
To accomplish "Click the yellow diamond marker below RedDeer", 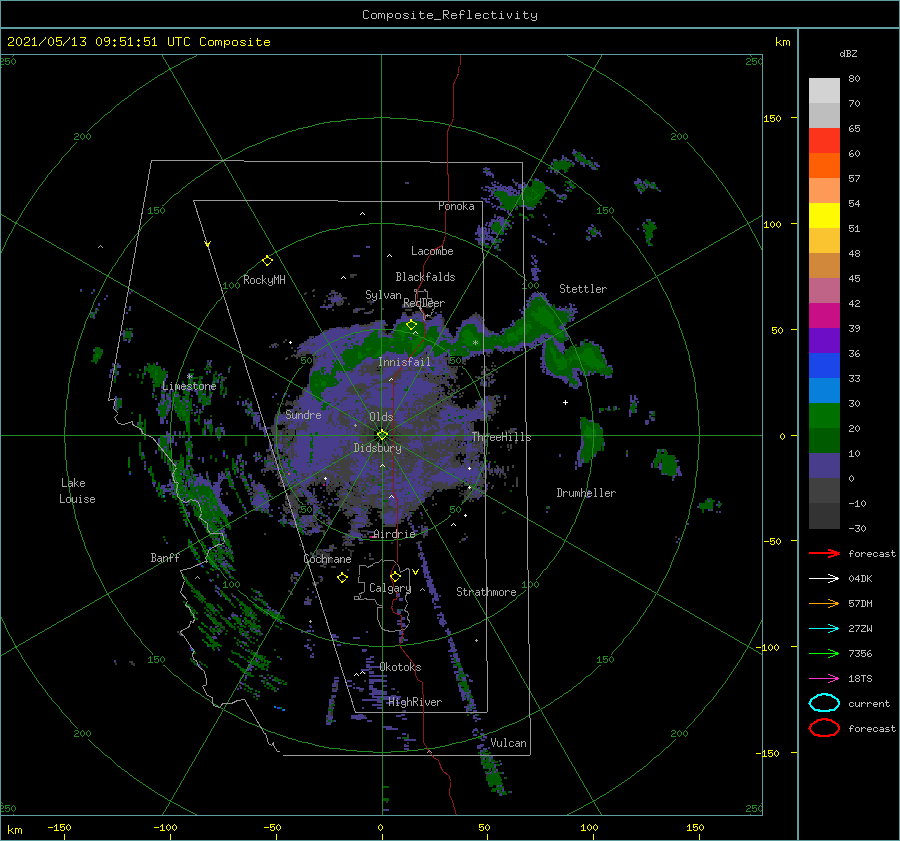I will (x=412, y=325).
